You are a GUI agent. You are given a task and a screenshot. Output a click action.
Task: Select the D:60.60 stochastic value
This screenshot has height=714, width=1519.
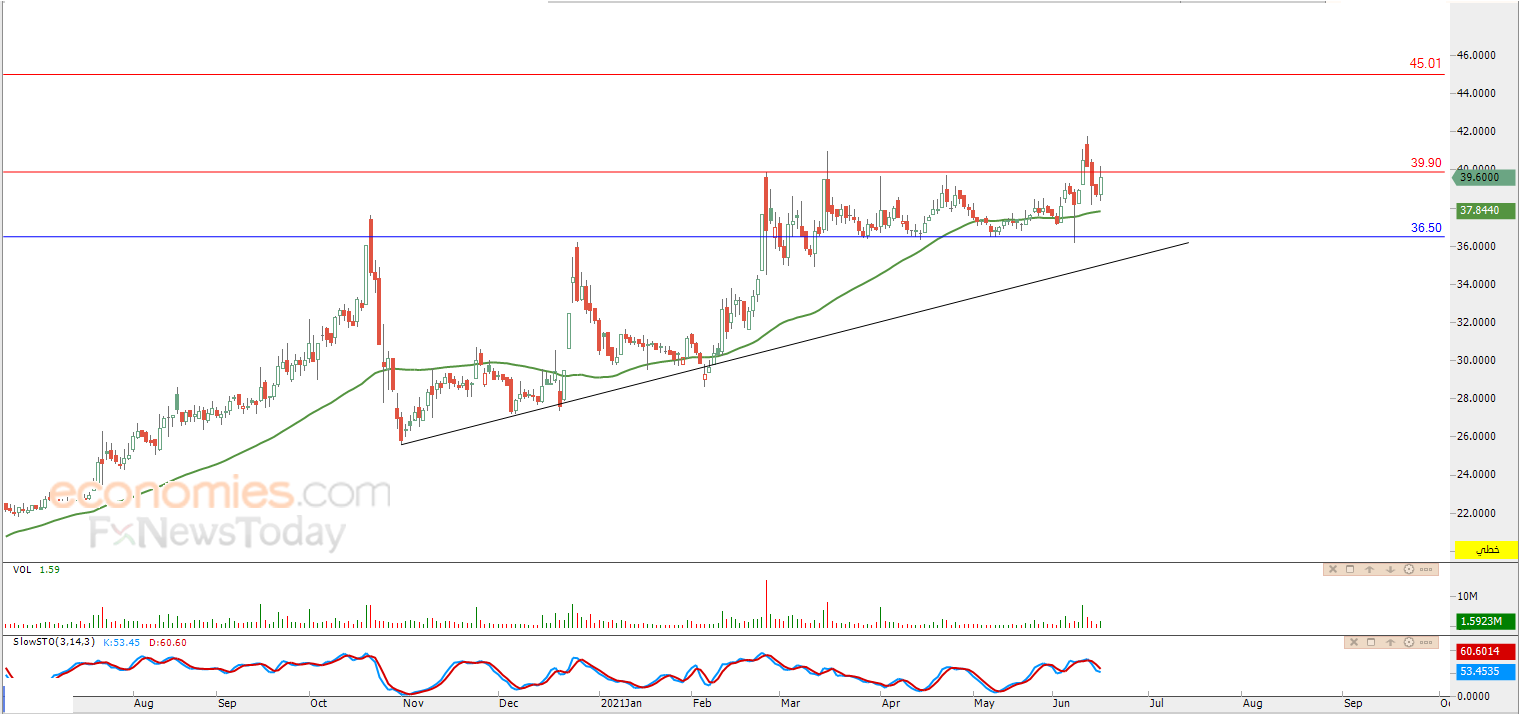(168, 642)
